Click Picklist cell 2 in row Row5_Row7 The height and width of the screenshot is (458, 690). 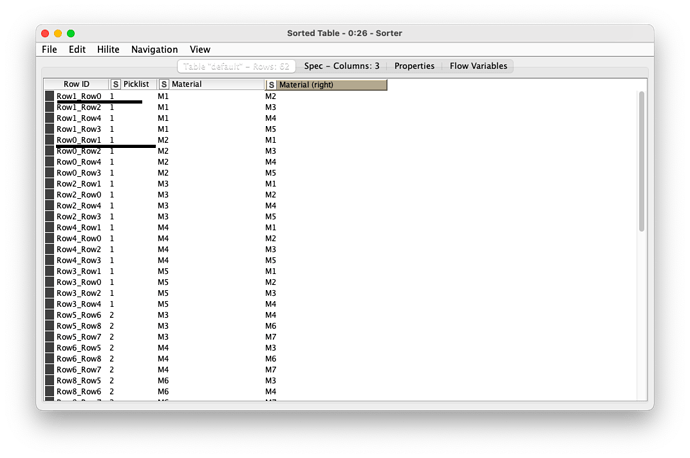pos(112,337)
